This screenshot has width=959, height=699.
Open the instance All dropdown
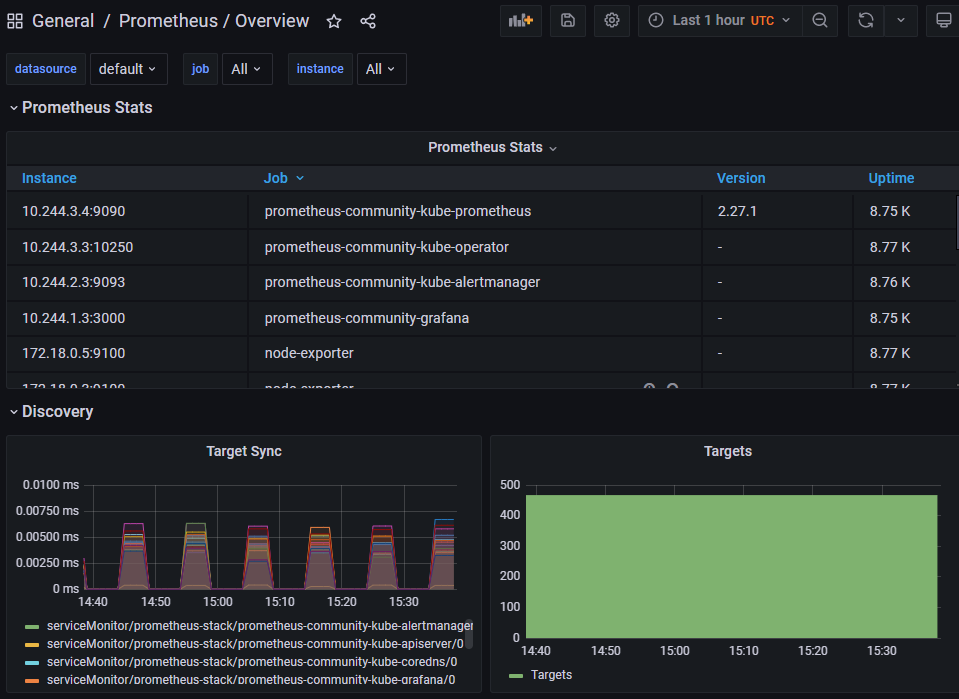[x=381, y=68]
